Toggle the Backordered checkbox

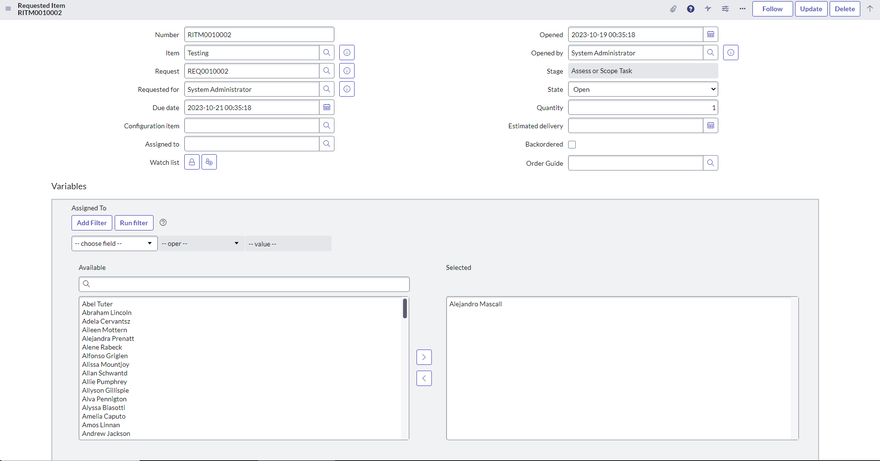pyautogui.click(x=572, y=144)
